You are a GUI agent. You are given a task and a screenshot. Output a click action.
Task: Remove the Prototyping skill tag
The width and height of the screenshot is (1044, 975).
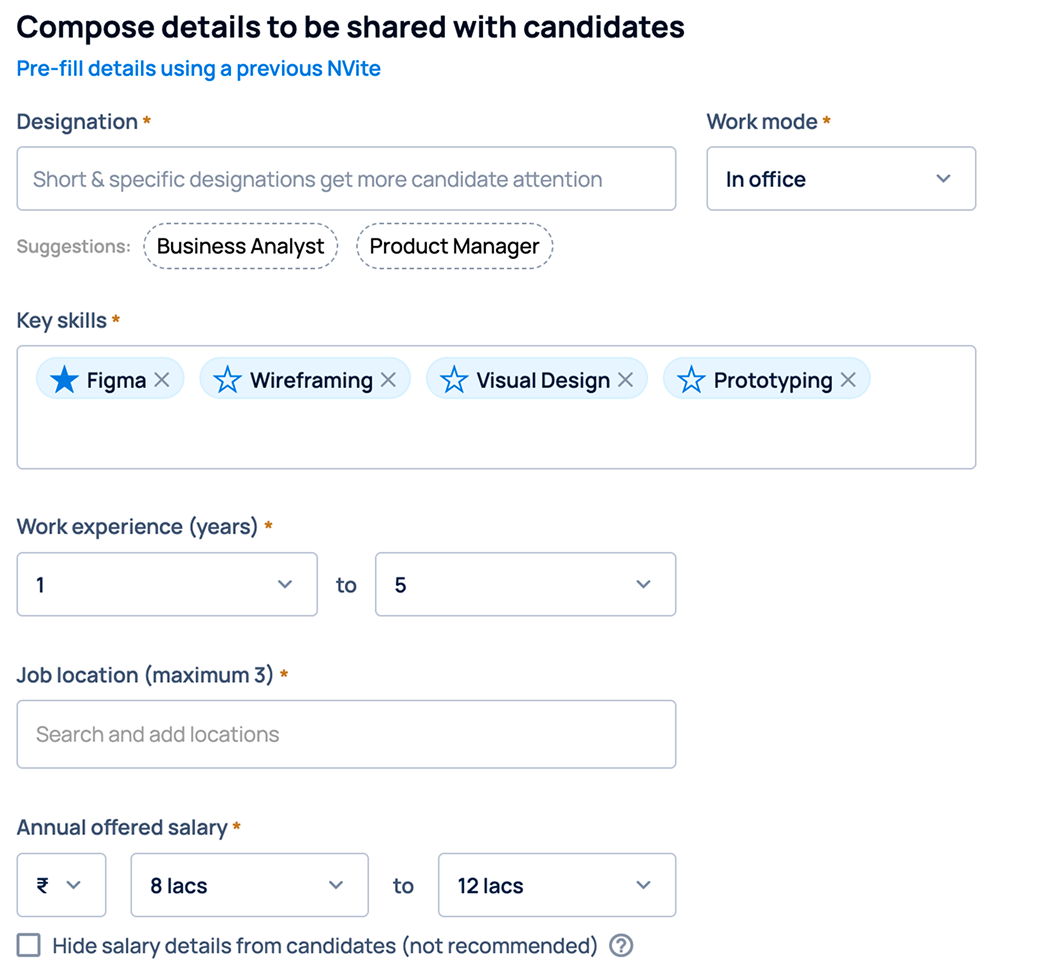click(848, 380)
